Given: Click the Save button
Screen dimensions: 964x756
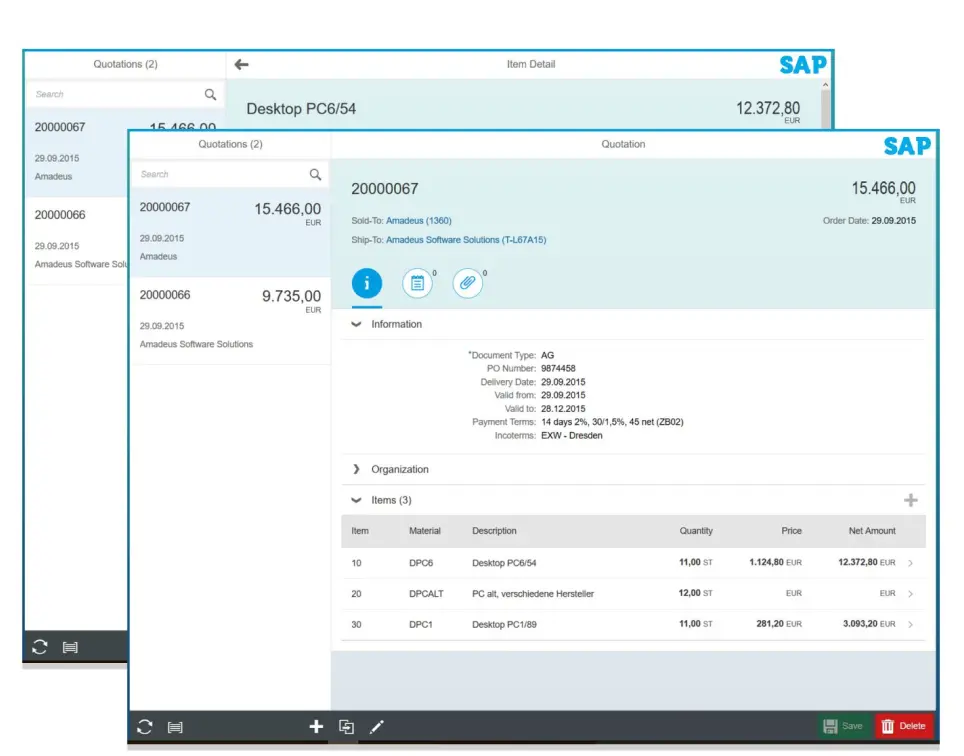Looking at the screenshot, I should [x=844, y=726].
